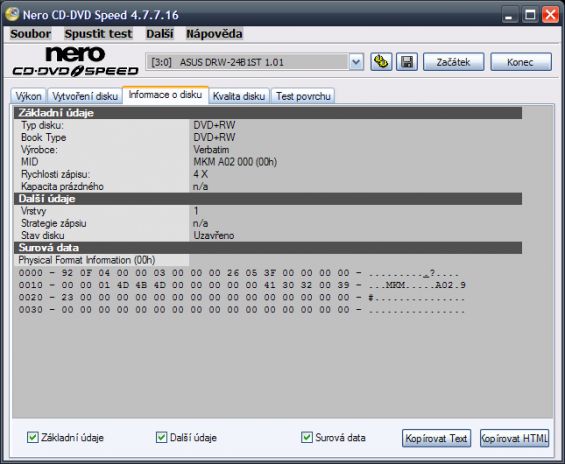Click the floppy disk save icon
Screen dimensions: 565x464
point(407,62)
